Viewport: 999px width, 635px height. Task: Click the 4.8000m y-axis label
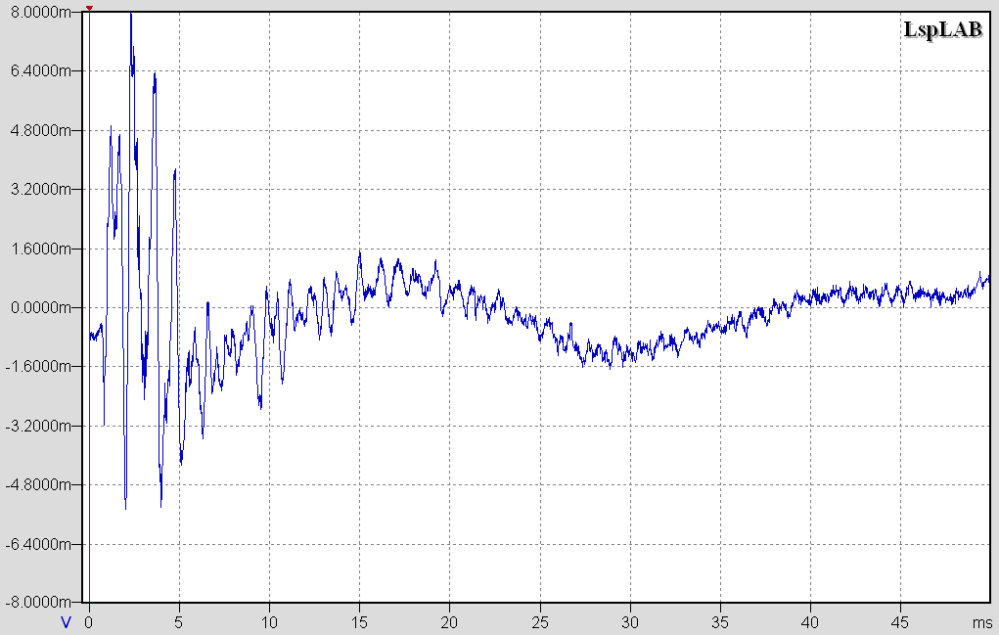[x=40, y=131]
